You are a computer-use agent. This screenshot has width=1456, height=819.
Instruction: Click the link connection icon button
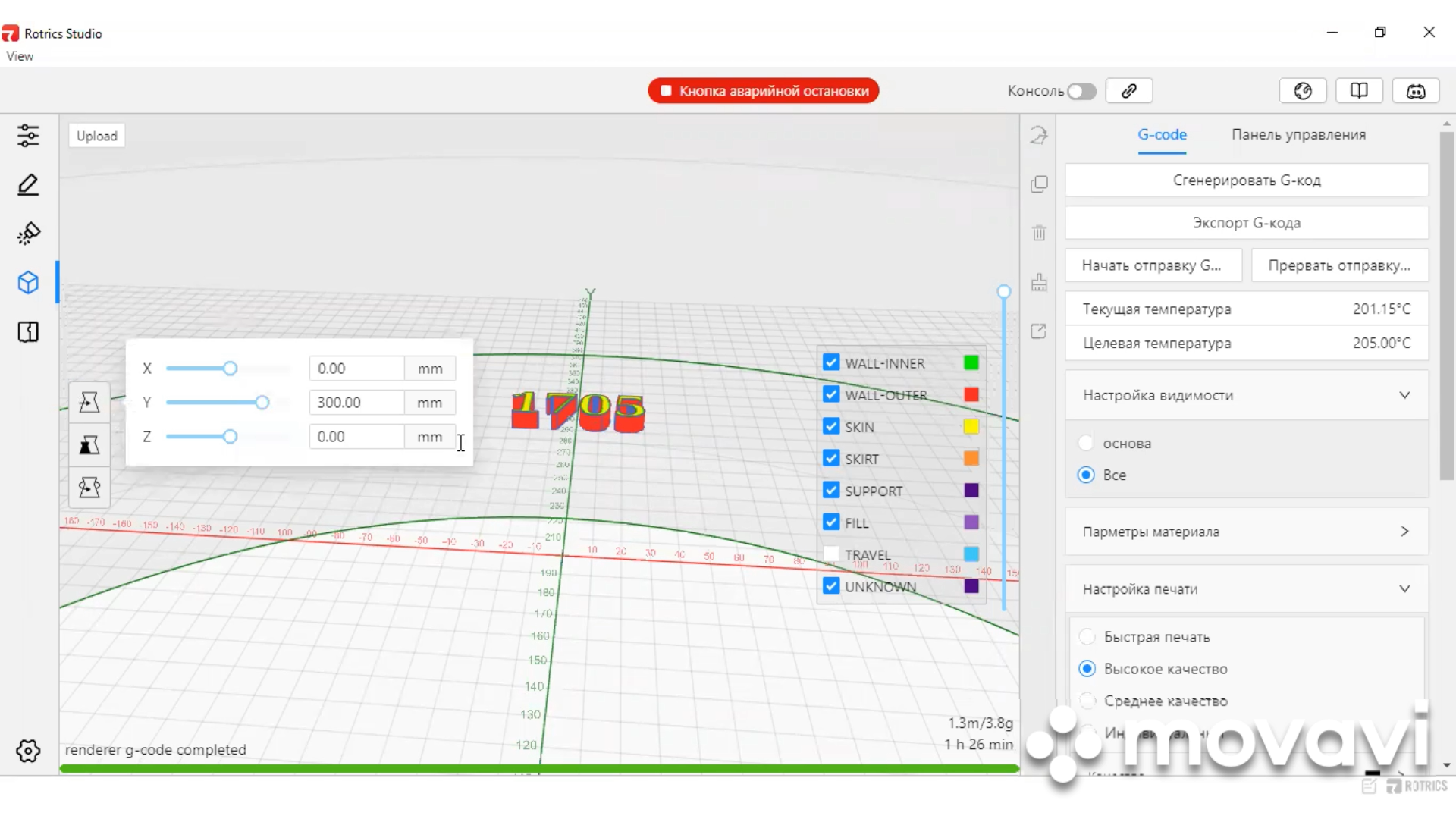click(x=1129, y=91)
